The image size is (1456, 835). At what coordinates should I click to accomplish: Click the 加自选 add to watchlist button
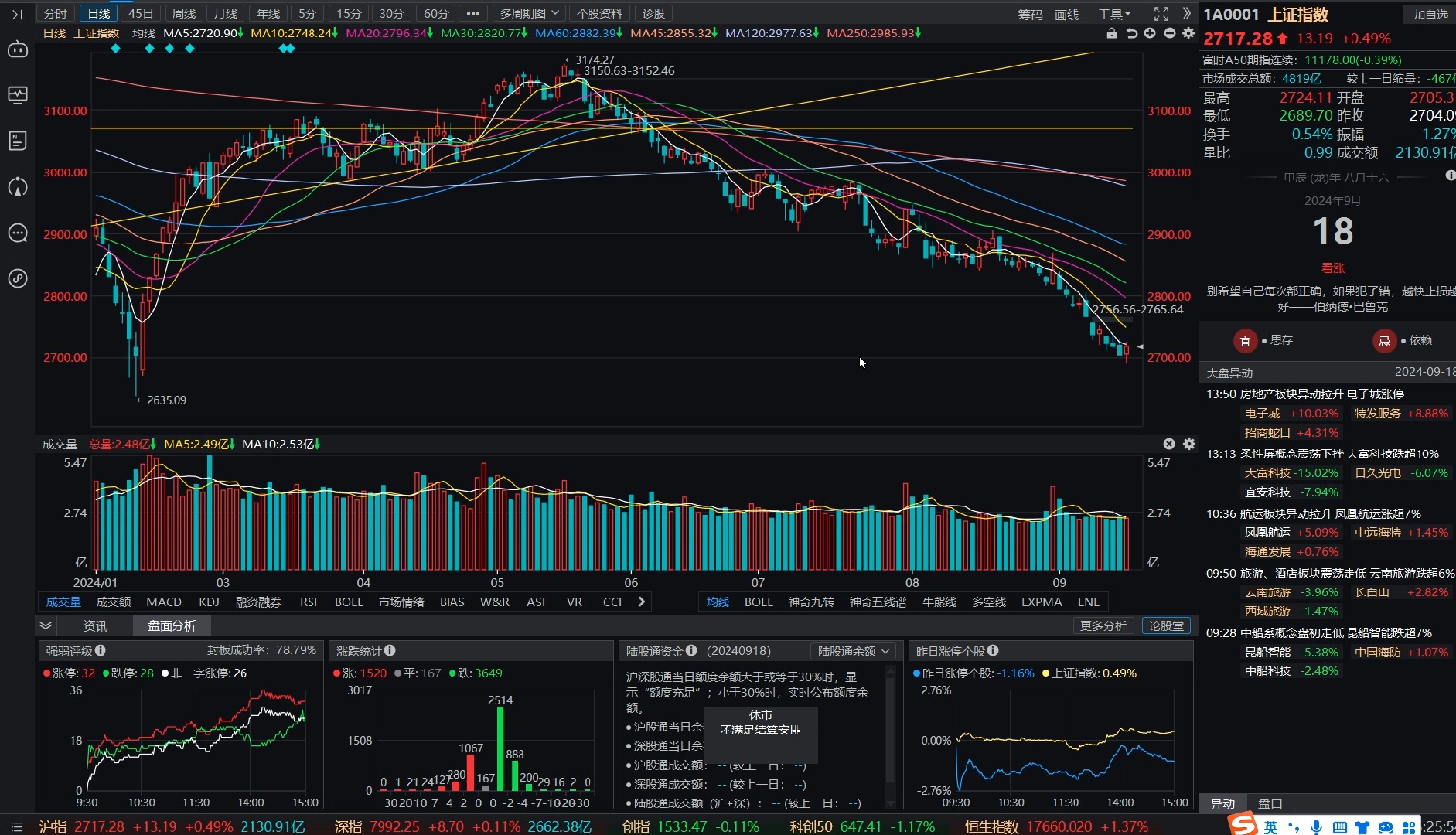click(x=1430, y=14)
